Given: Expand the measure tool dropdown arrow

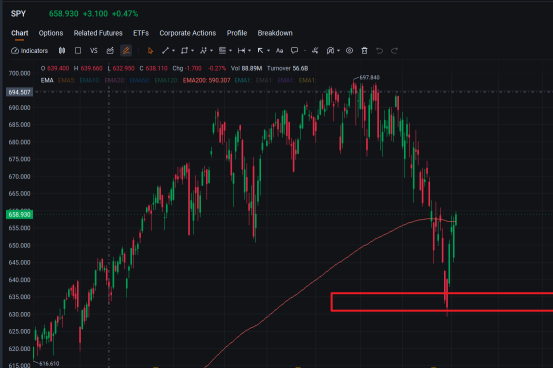Looking at the screenshot, I should 249,51.
